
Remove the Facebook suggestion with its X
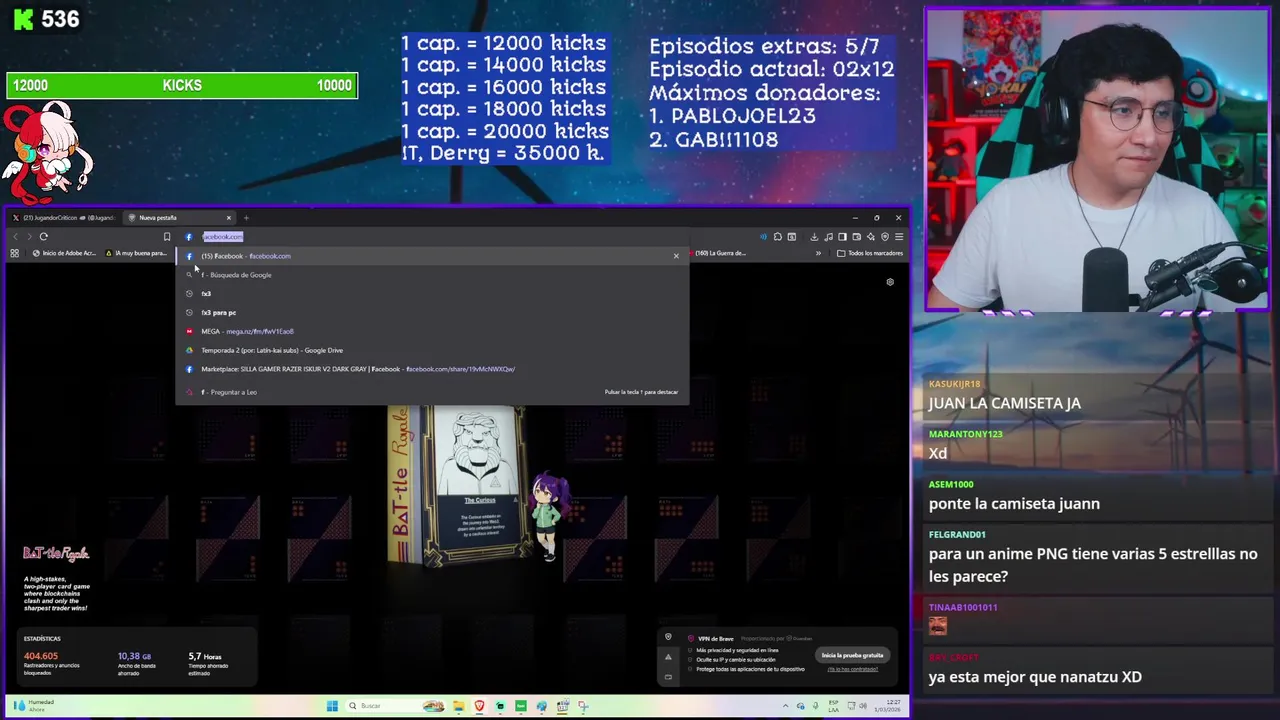pos(676,256)
